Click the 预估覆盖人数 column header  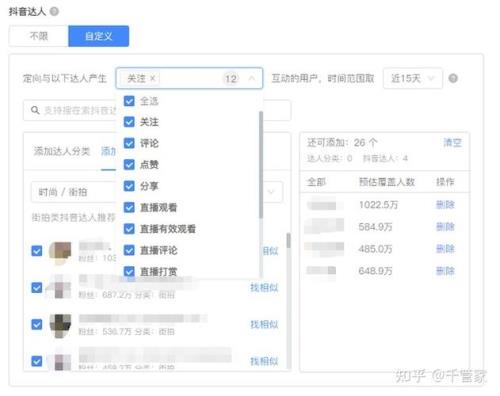pyautogui.click(x=387, y=182)
